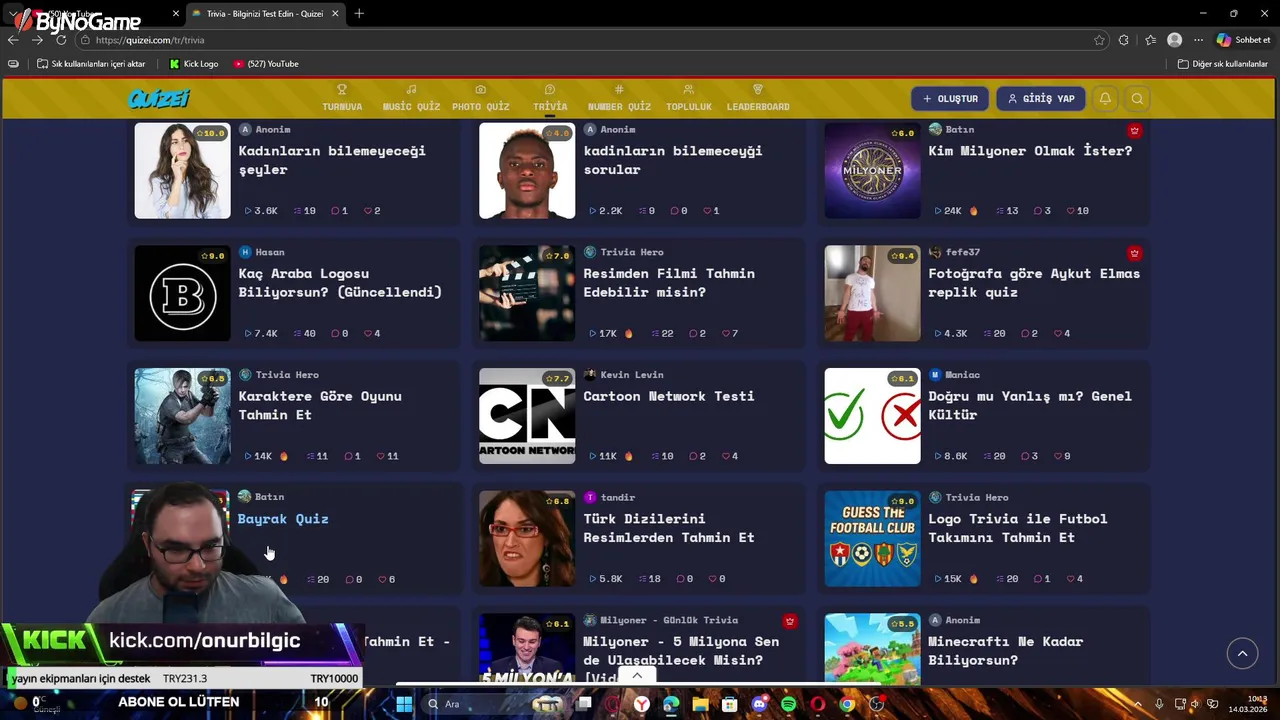Open the Windows Start button

pyautogui.click(x=404, y=704)
